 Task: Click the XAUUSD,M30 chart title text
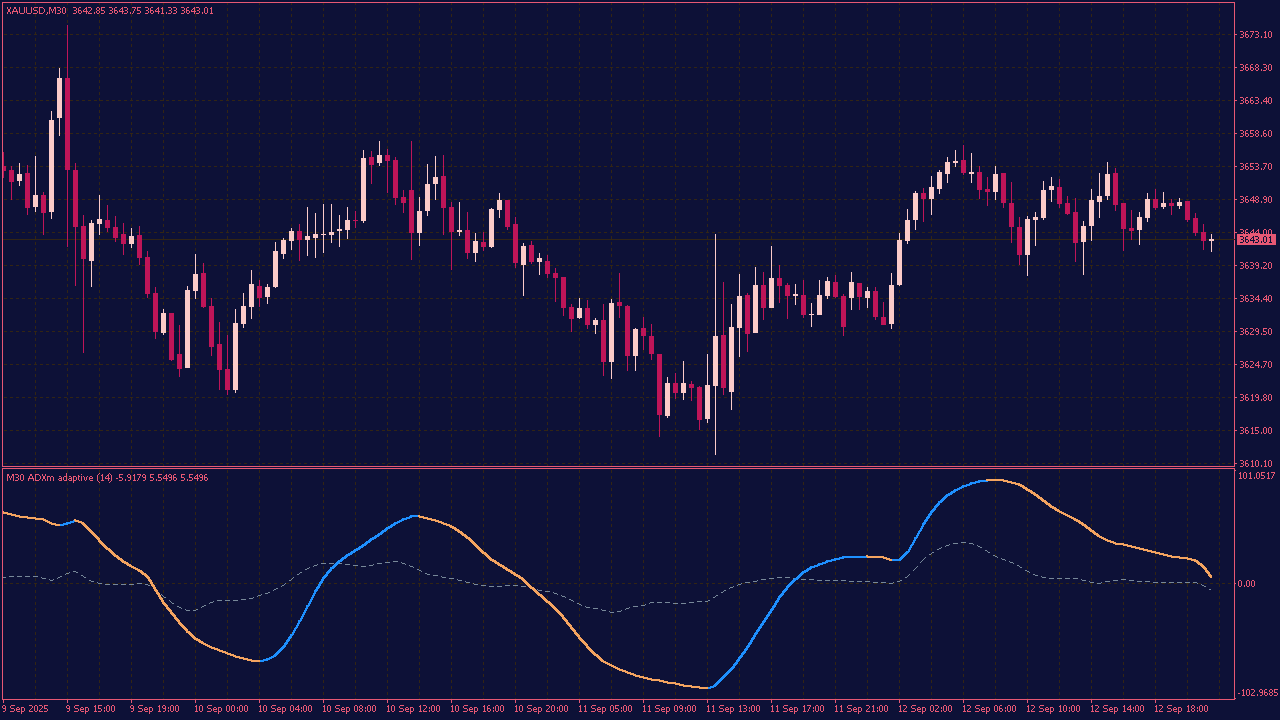point(37,10)
